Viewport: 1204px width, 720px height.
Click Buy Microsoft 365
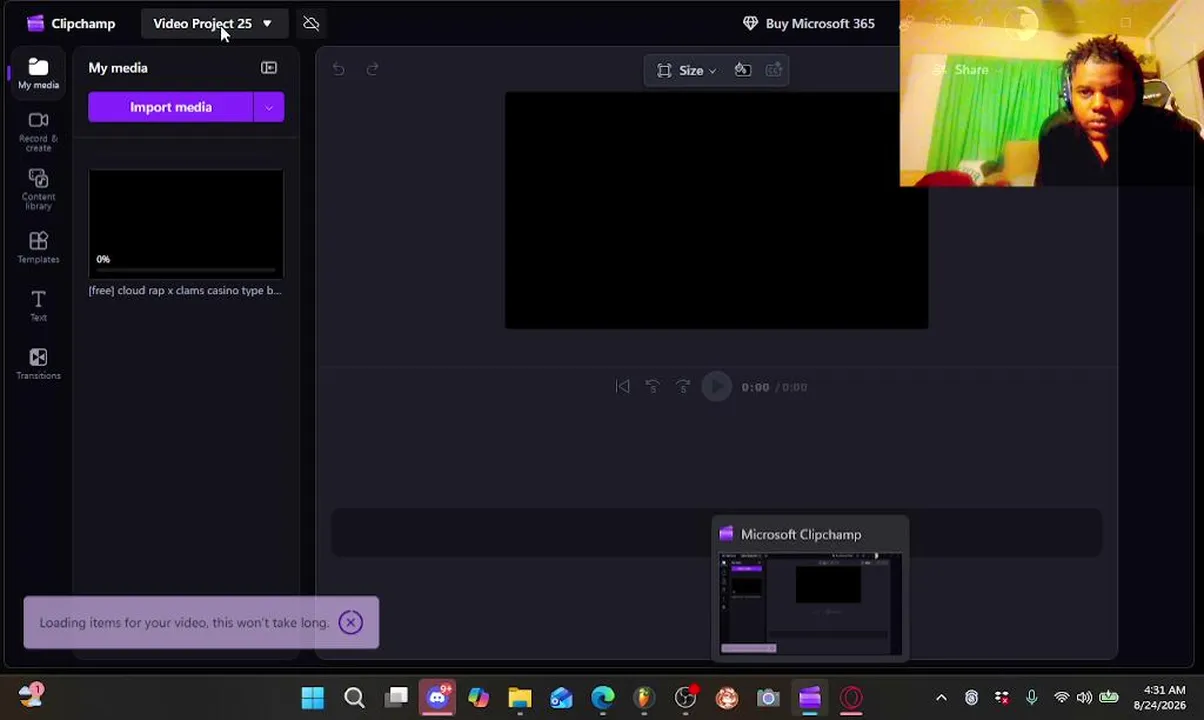click(x=809, y=23)
